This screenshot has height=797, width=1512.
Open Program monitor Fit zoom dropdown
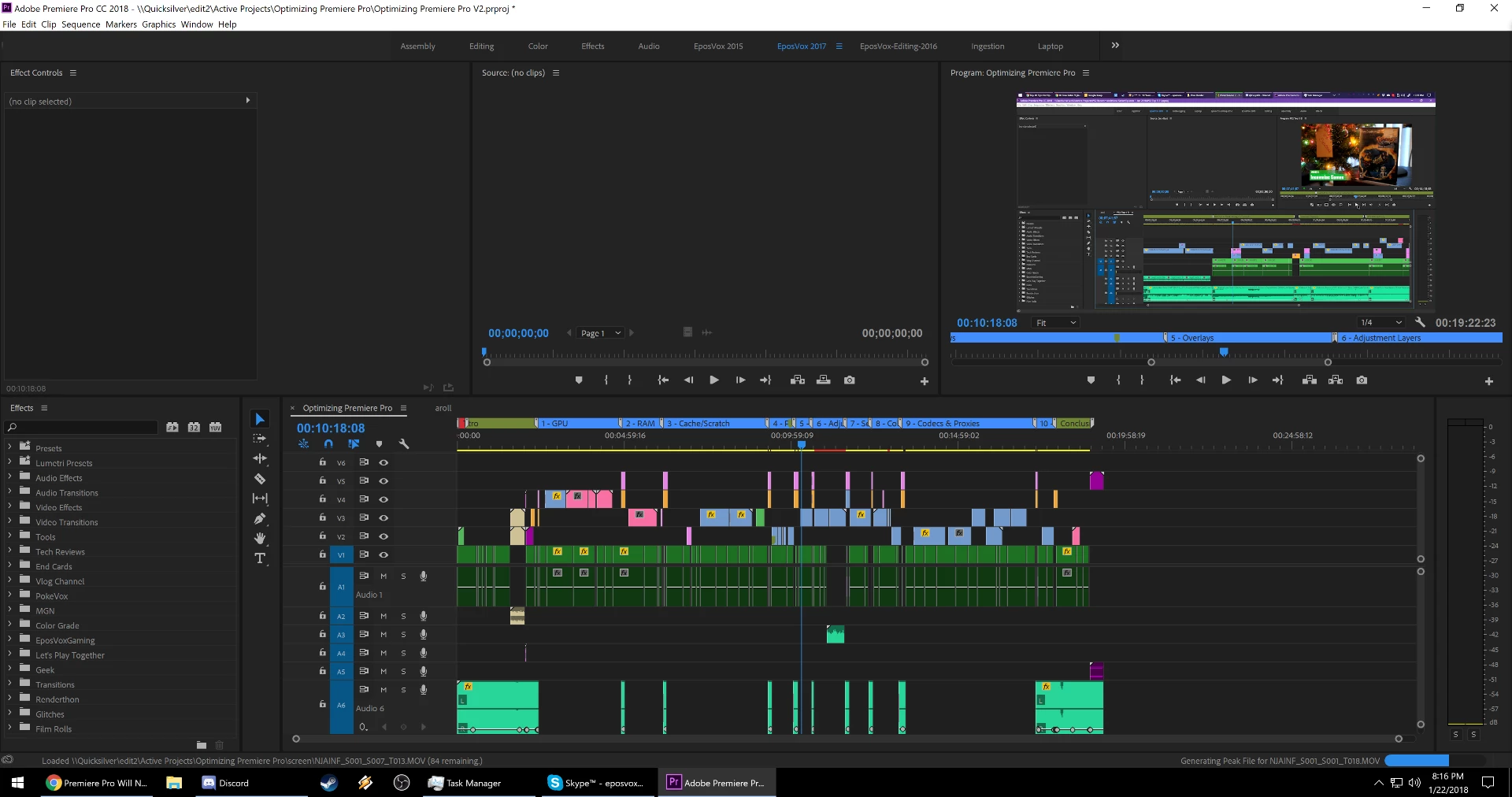pyautogui.click(x=1055, y=323)
